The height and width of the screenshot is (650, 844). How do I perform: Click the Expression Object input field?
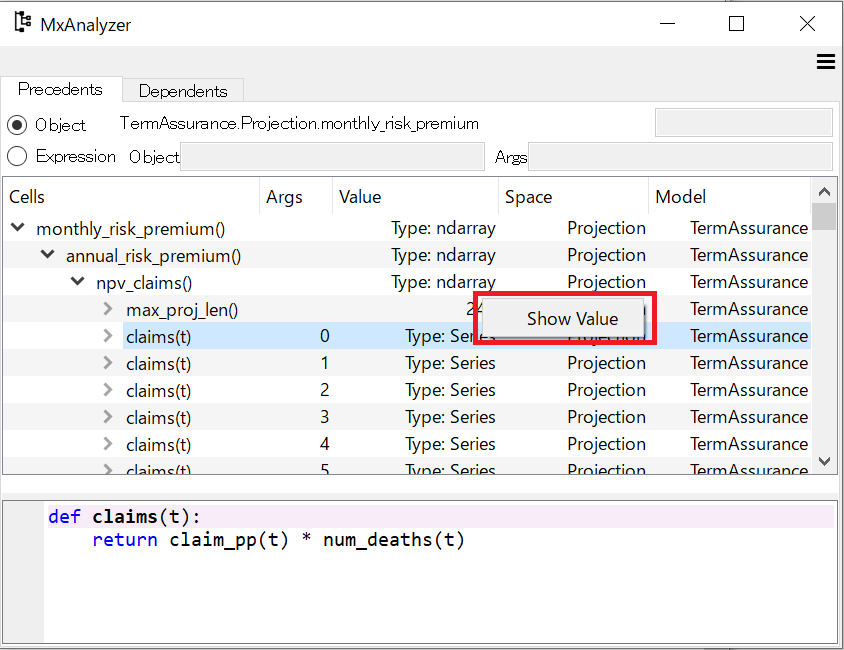(x=332, y=157)
